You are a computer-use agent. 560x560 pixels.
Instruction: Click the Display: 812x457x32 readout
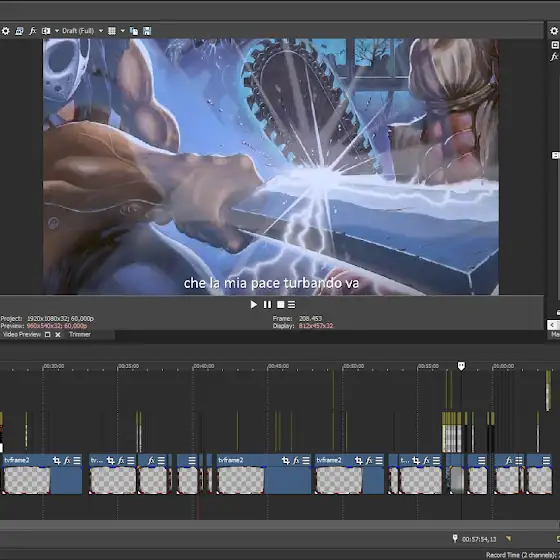coord(303,326)
